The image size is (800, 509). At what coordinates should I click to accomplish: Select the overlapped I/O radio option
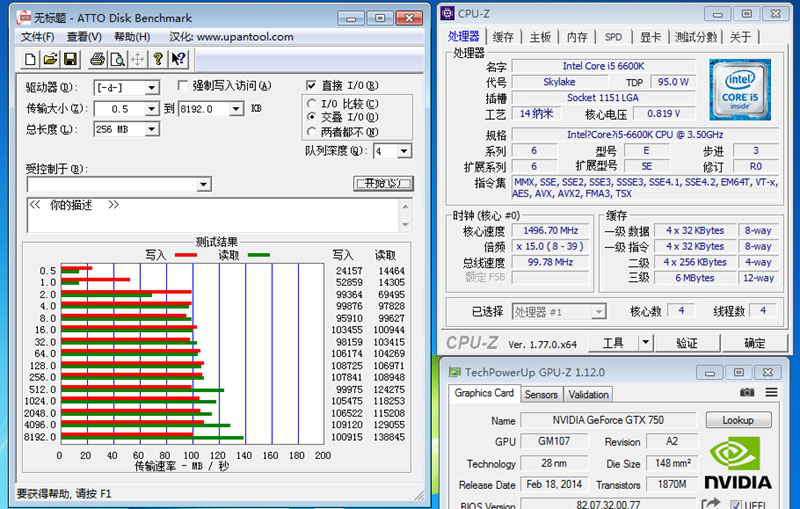[311, 117]
